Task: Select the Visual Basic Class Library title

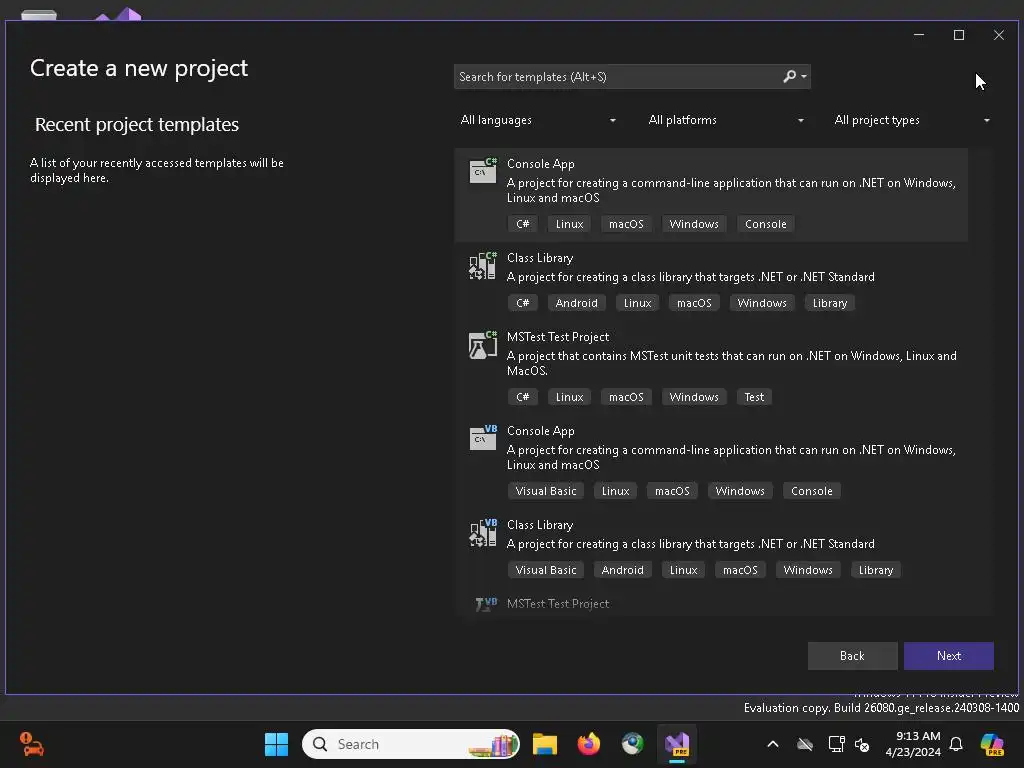Action: (x=540, y=525)
